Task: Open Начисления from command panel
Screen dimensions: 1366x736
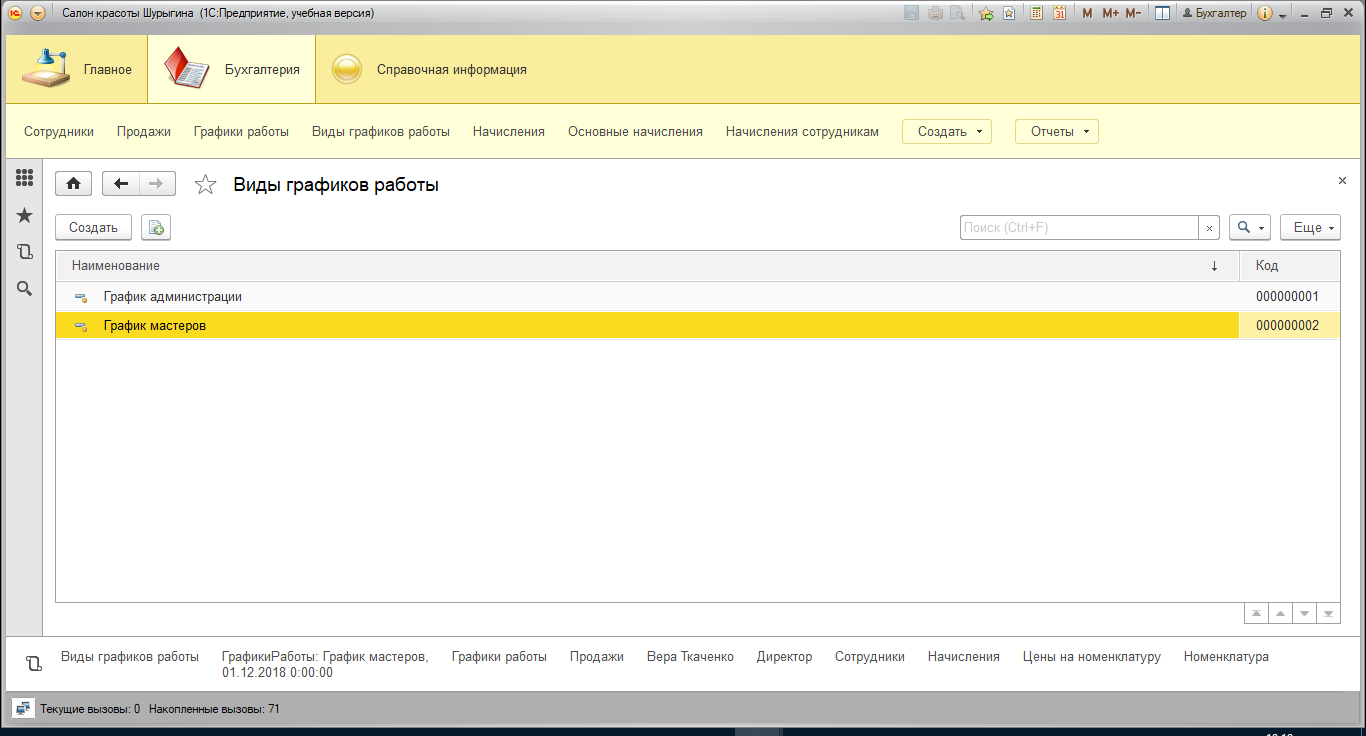Action: pos(509,131)
